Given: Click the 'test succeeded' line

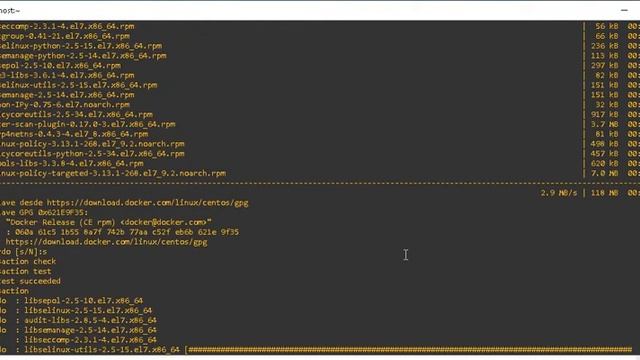Looking at the screenshot, I should pos(30,281).
